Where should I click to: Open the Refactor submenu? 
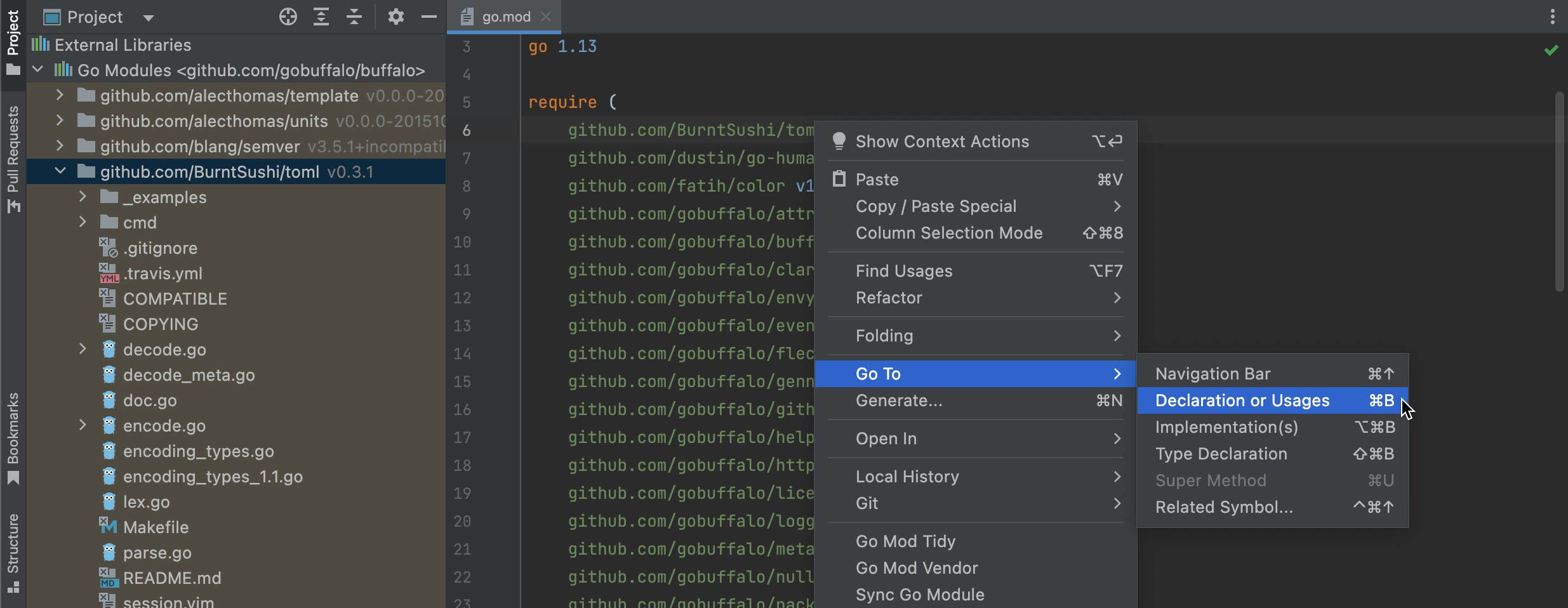tap(889, 298)
